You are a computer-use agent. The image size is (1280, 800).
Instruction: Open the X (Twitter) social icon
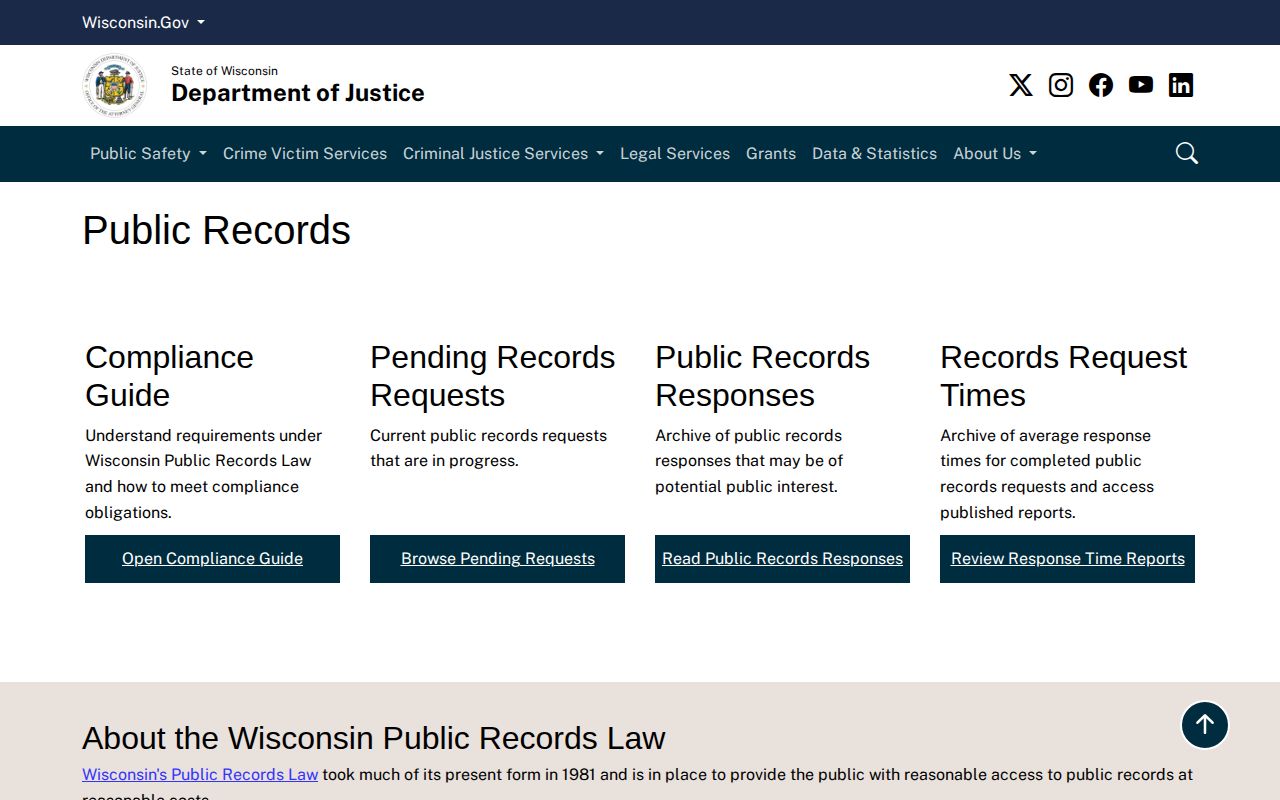pos(1020,85)
